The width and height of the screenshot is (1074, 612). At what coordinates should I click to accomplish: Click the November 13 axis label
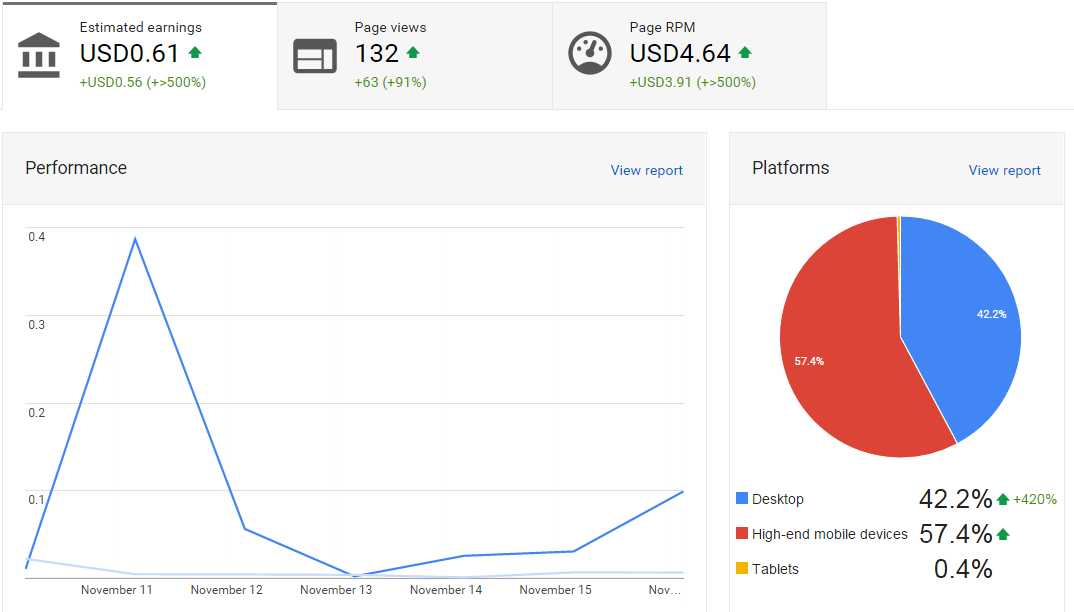(336, 589)
